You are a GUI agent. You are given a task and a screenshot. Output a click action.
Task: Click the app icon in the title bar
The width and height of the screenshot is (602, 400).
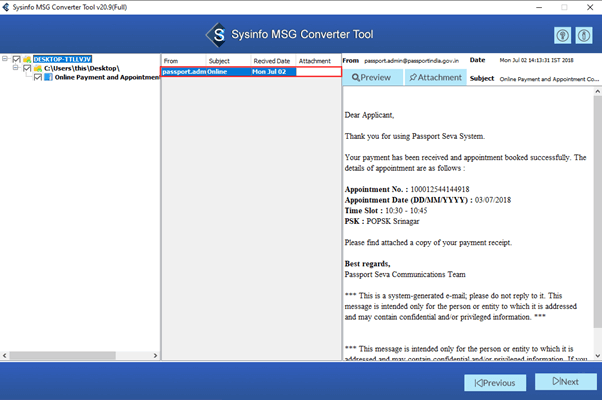click(x=6, y=7)
